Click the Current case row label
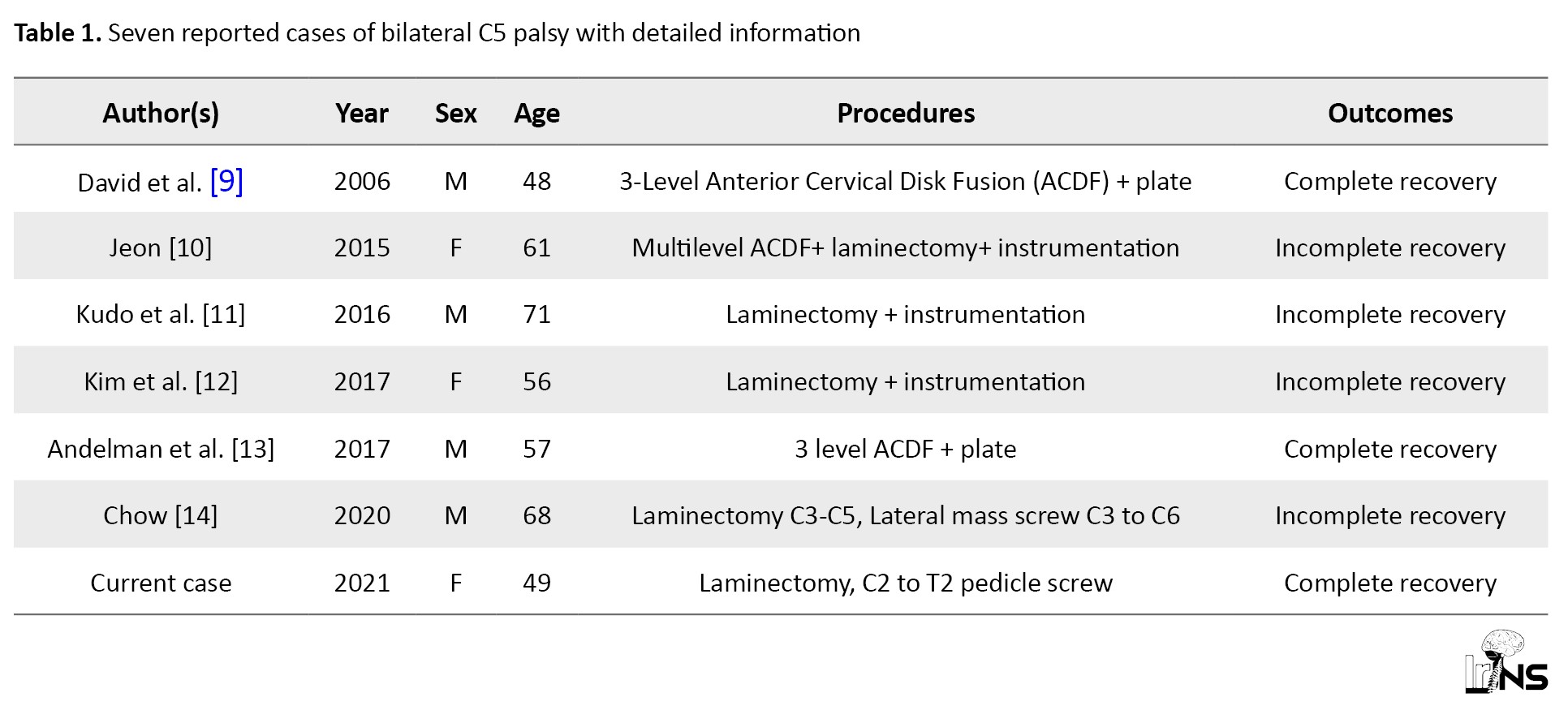The height and width of the screenshot is (706, 1568). click(161, 583)
